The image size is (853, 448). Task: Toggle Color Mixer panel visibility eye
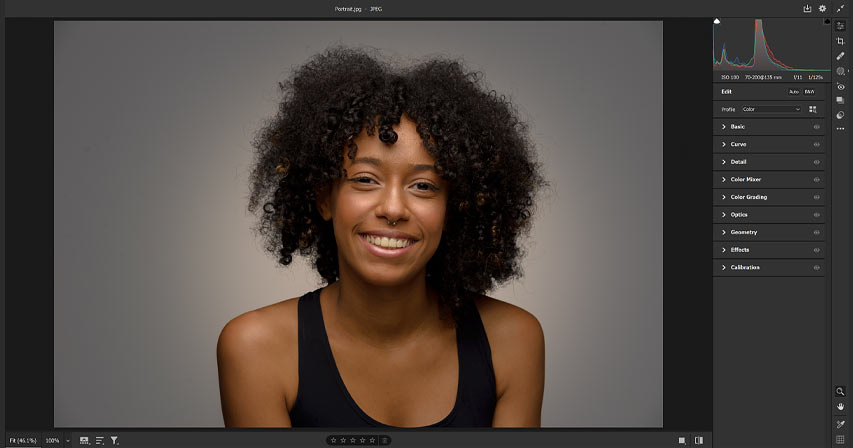coord(817,179)
